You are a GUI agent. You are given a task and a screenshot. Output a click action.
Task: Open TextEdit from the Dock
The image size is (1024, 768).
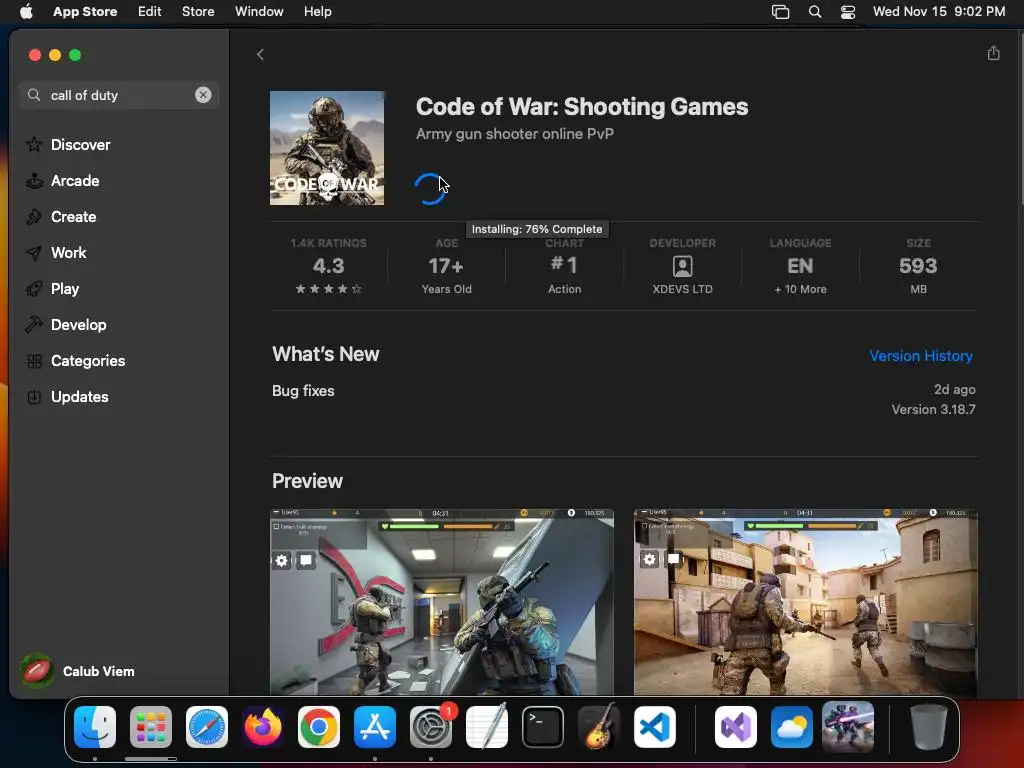click(x=487, y=727)
